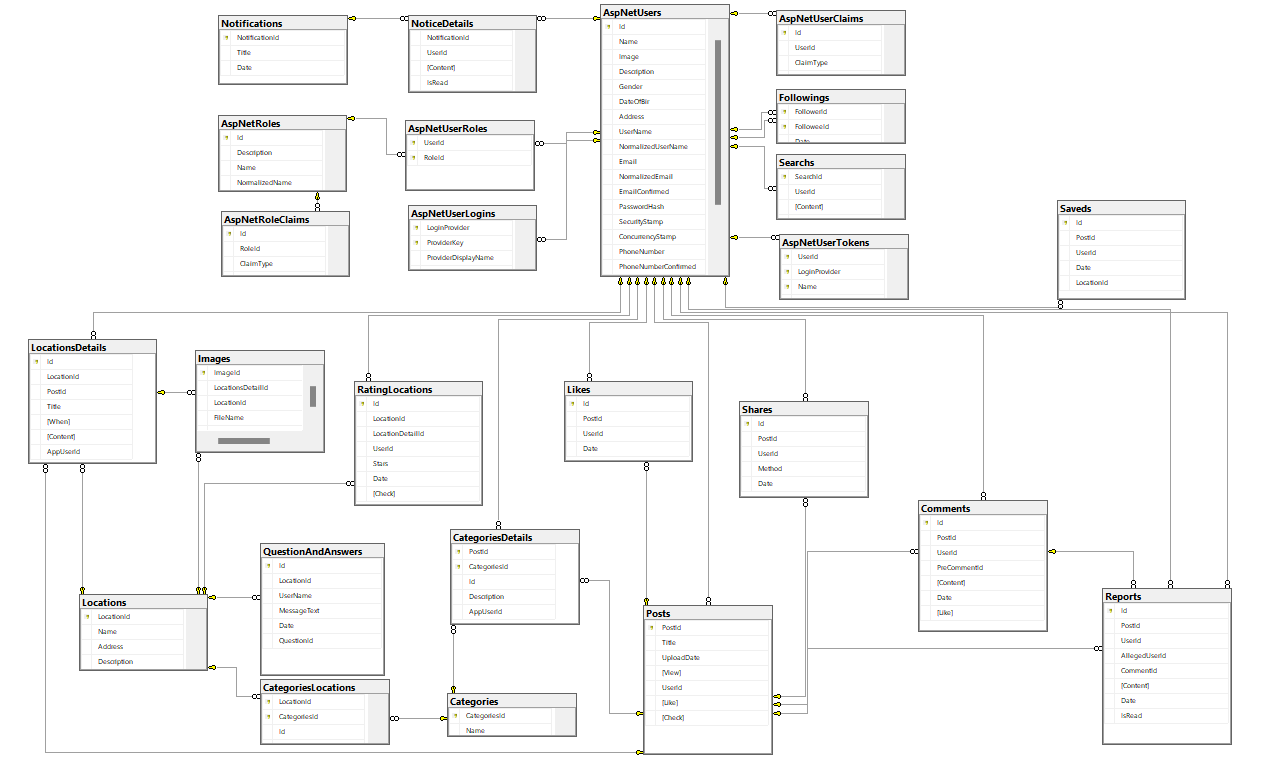Viewport: 1263px width, 759px height.
Task: Click the key icon on Saveds Id
Action: coord(1065,222)
